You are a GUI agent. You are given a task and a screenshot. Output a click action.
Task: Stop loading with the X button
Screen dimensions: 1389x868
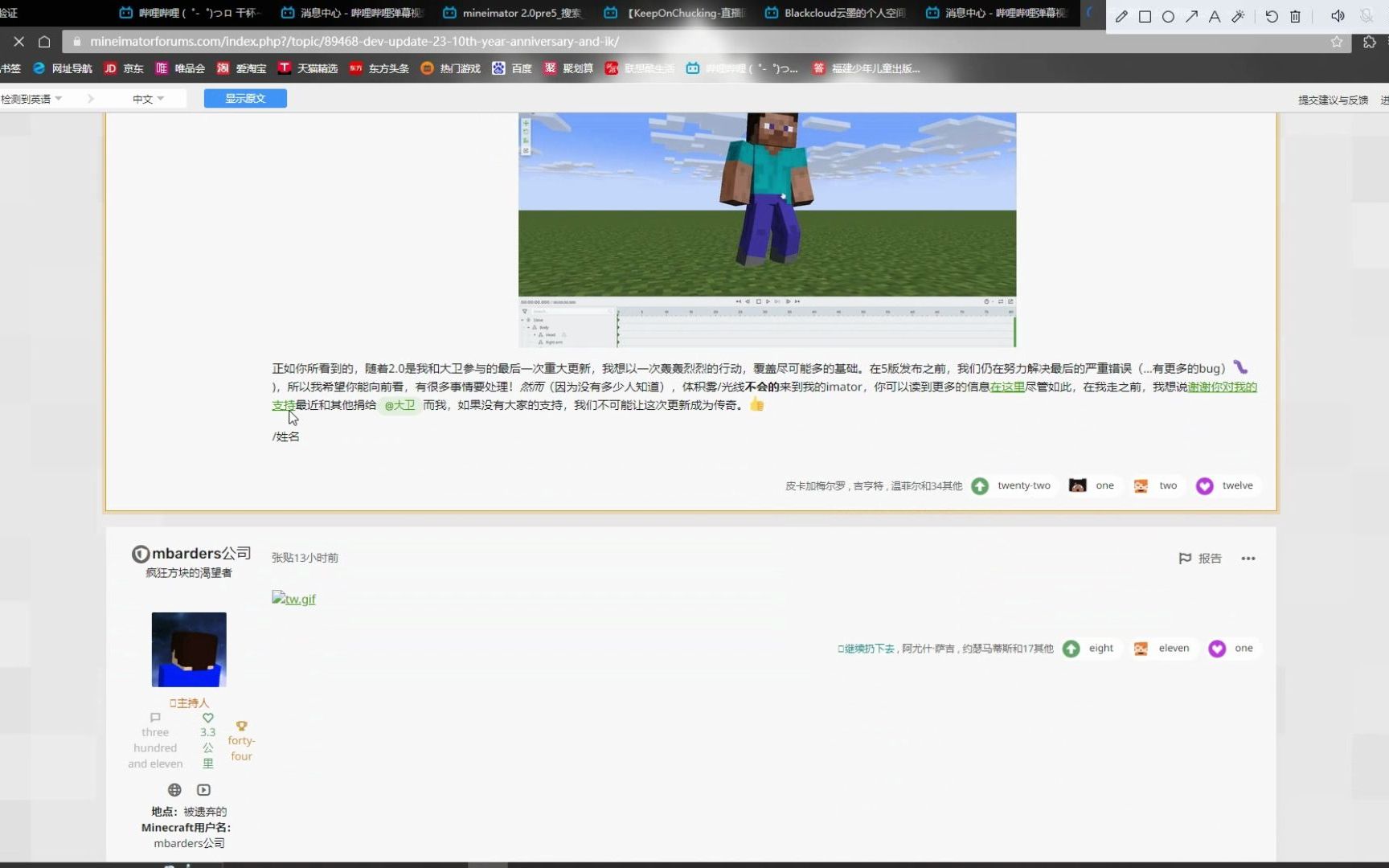click(19, 41)
